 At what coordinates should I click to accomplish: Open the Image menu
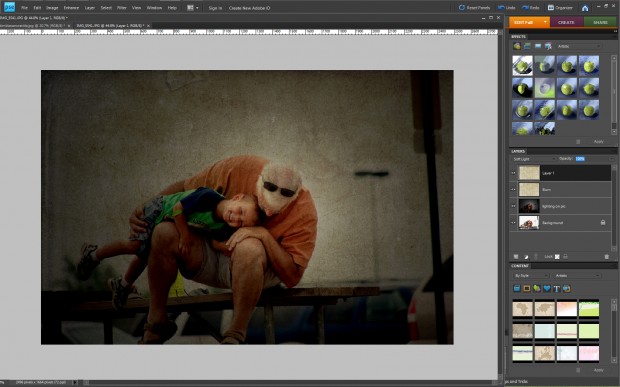click(52, 8)
